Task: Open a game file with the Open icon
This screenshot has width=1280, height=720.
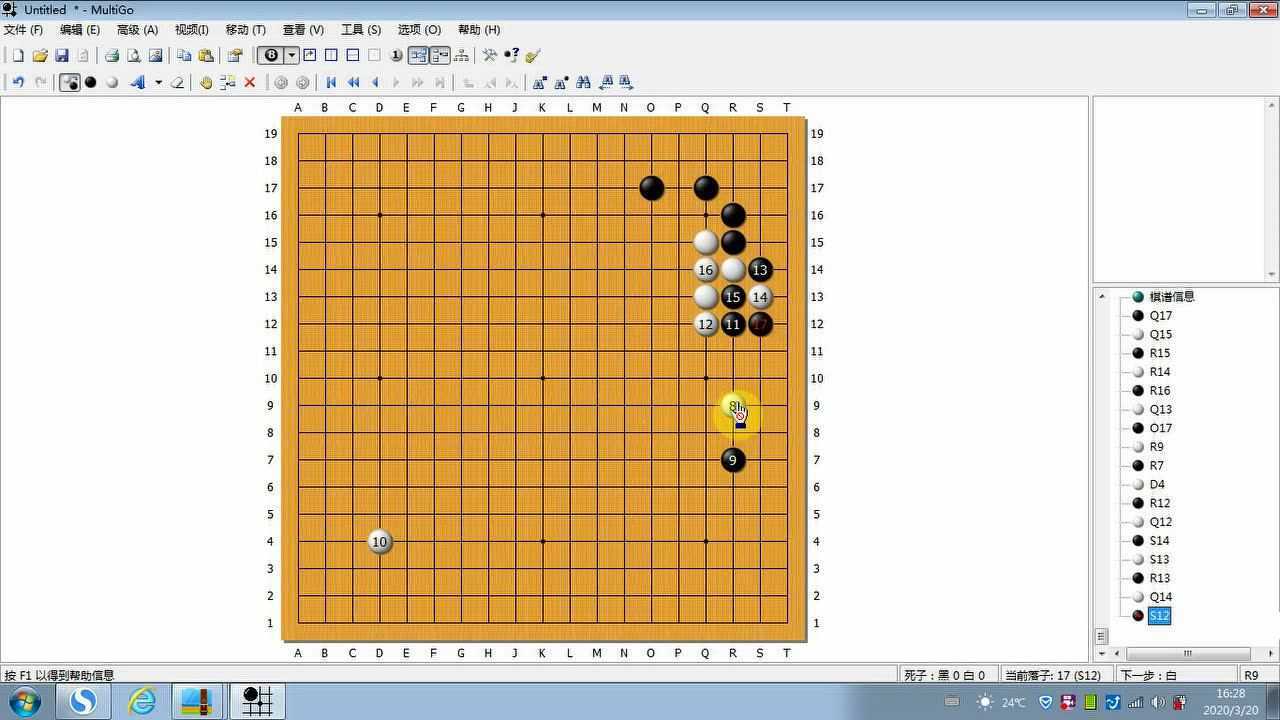Action: 40,55
